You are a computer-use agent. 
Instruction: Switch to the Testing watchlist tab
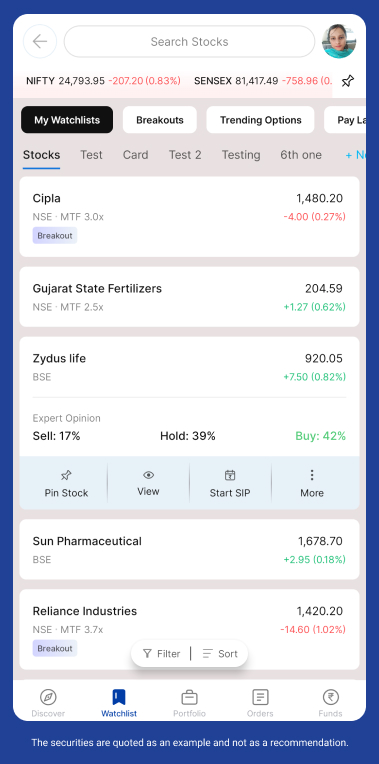[x=241, y=155]
